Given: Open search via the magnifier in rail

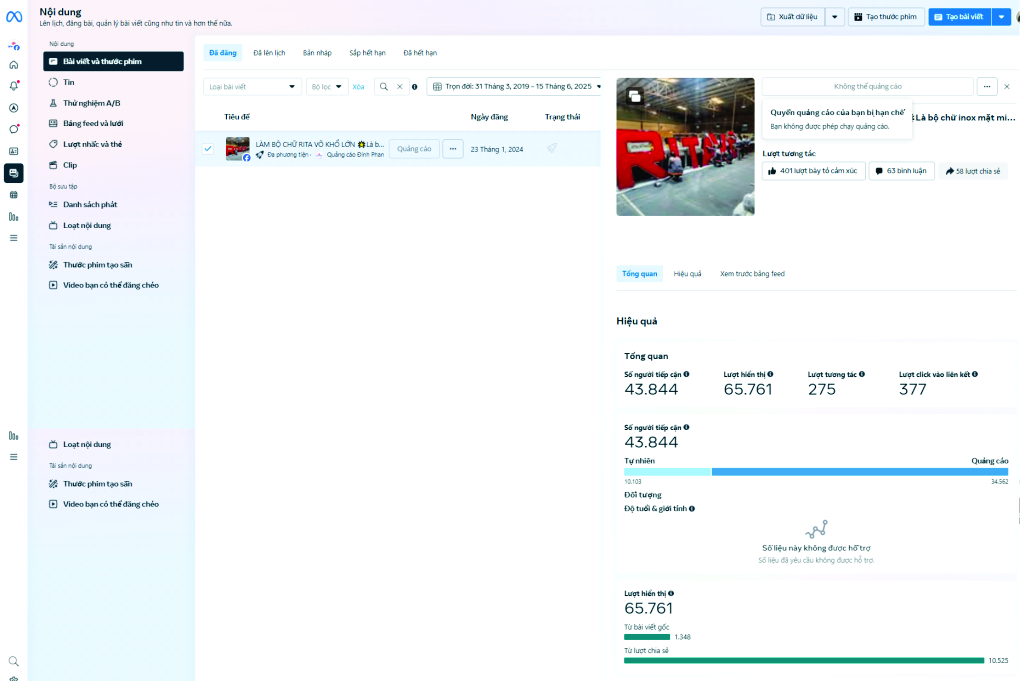Looking at the screenshot, I should [x=14, y=661].
